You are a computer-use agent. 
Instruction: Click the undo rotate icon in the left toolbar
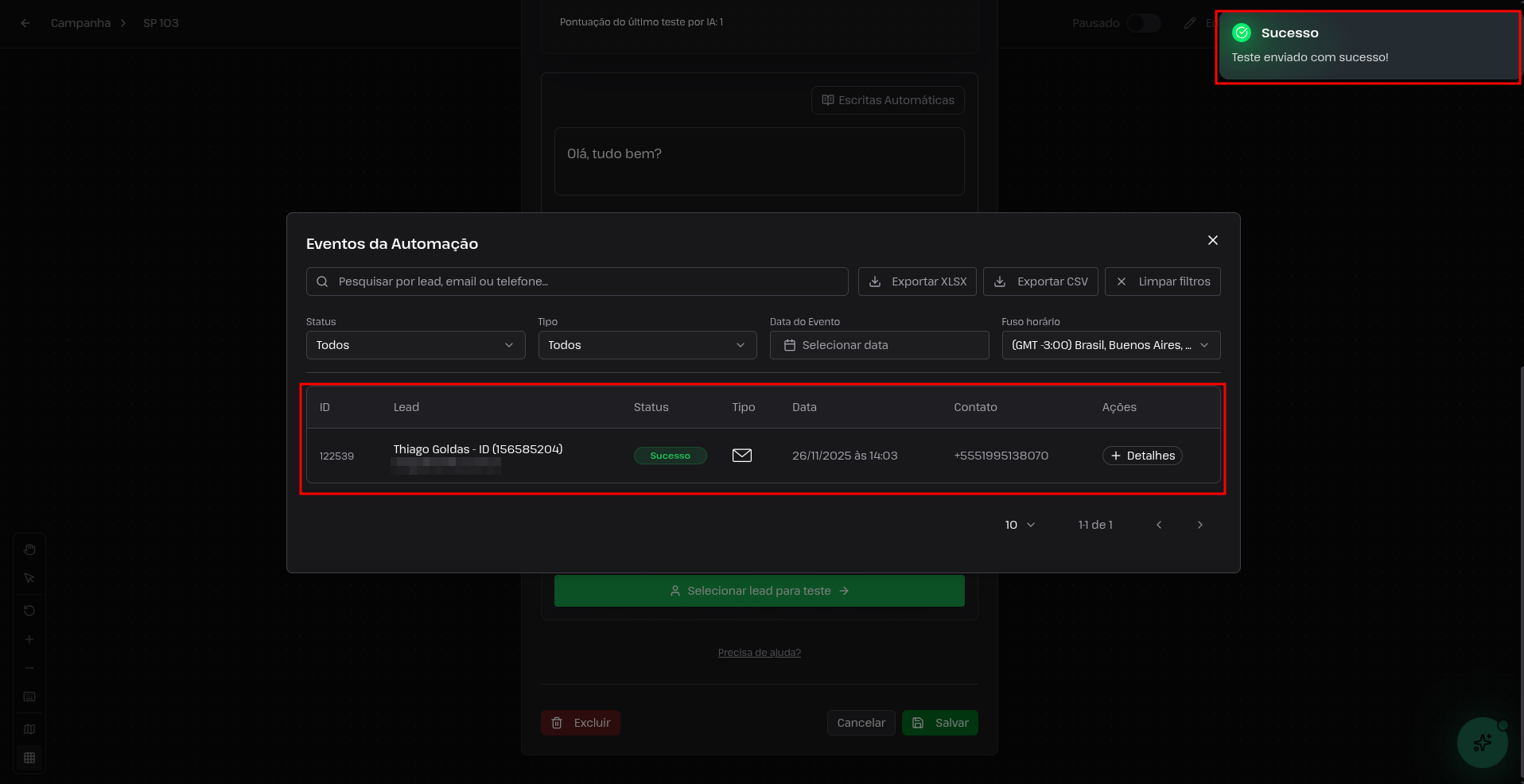[29, 611]
